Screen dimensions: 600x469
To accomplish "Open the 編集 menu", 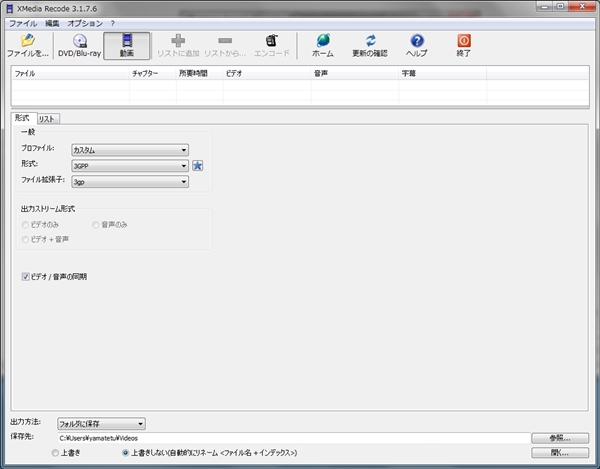I will point(52,24).
